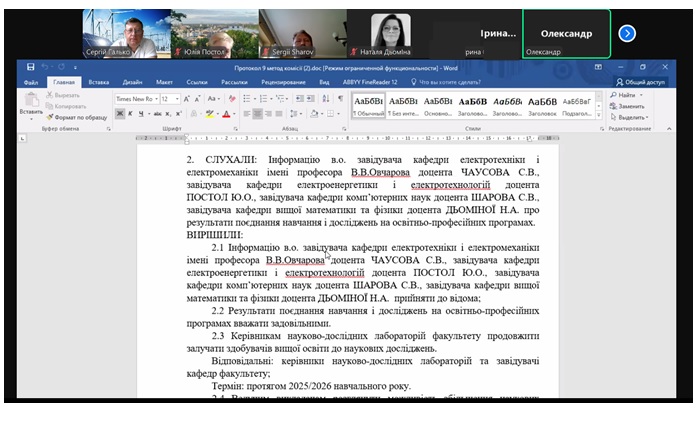The height and width of the screenshot is (423, 698).
Task: Toggle bold formatting (Ж) in the ribbon
Action: (x=120, y=114)
